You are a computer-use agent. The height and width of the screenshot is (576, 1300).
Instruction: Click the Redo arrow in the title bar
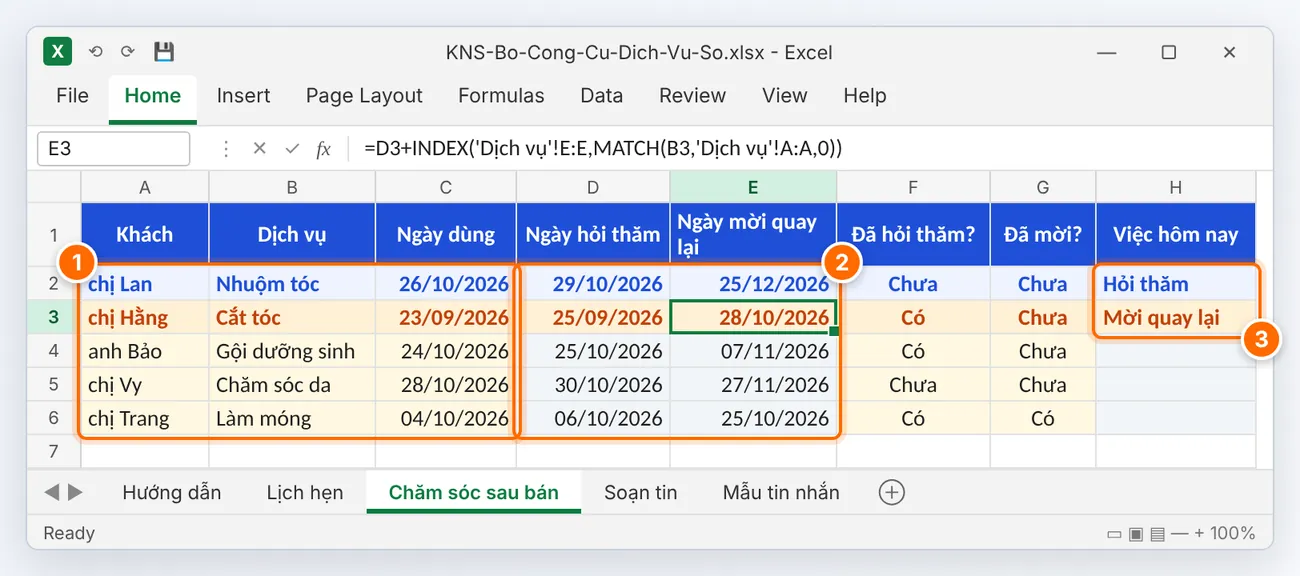[x=128, y=52]
